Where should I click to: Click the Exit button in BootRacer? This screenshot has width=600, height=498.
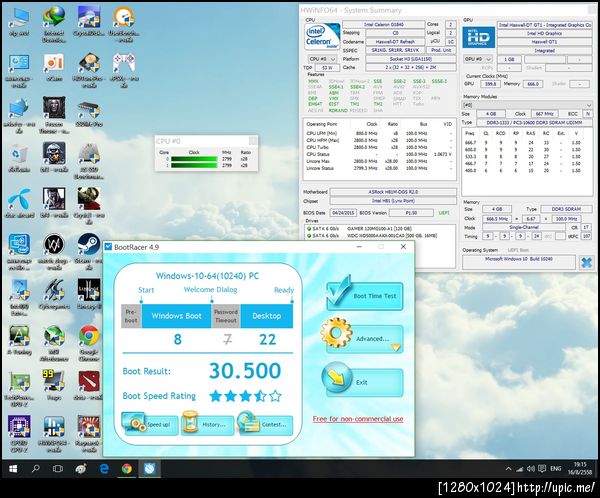[x=365, y=382]
